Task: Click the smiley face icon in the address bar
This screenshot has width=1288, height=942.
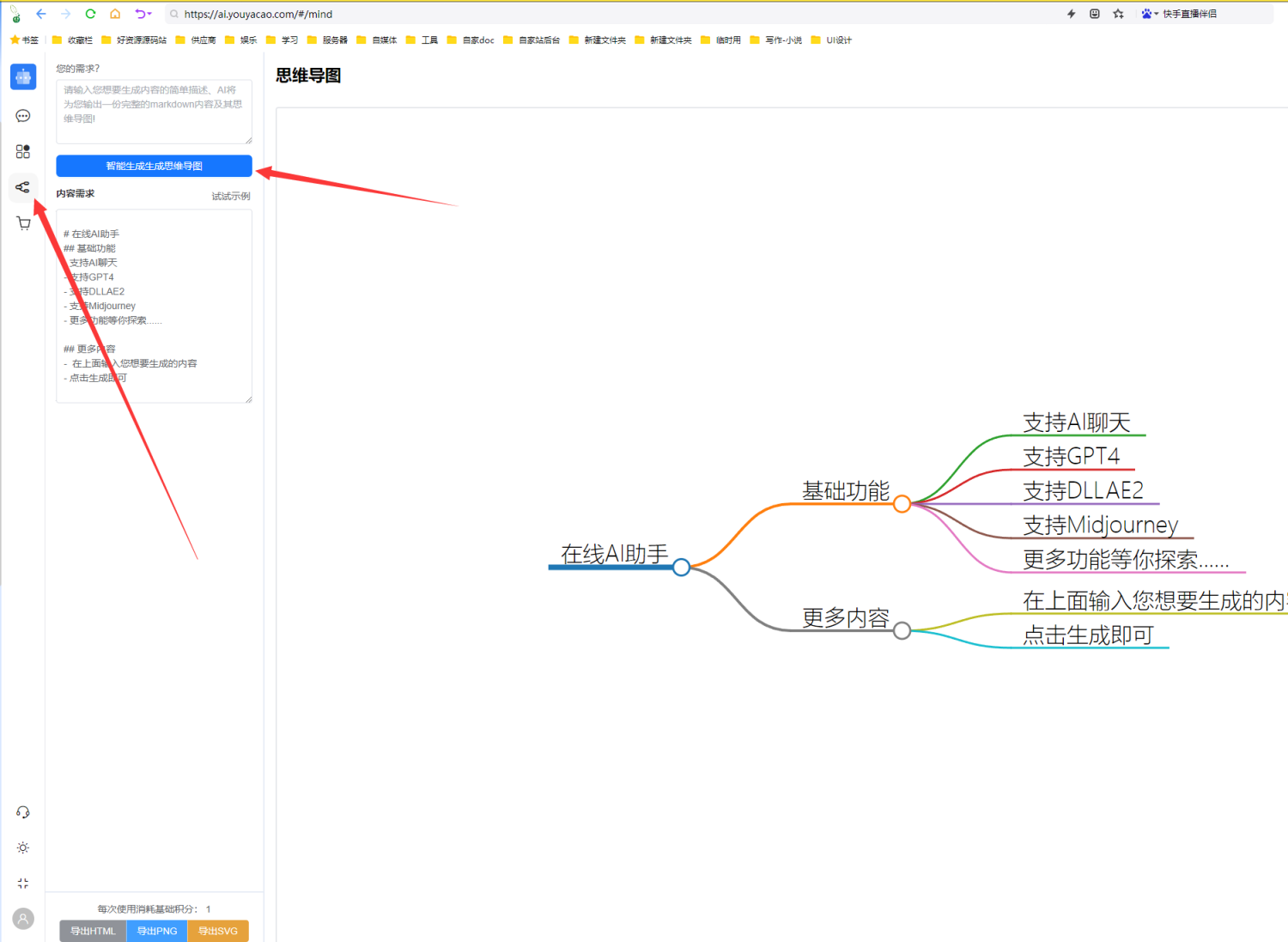Action: [1095, 14]
